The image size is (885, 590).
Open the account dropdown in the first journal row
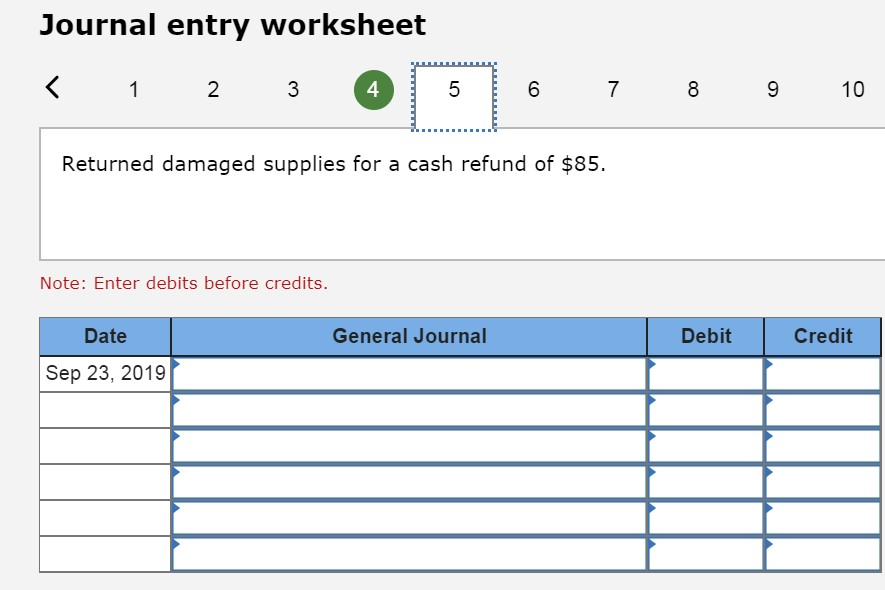[x=174, y=366]
